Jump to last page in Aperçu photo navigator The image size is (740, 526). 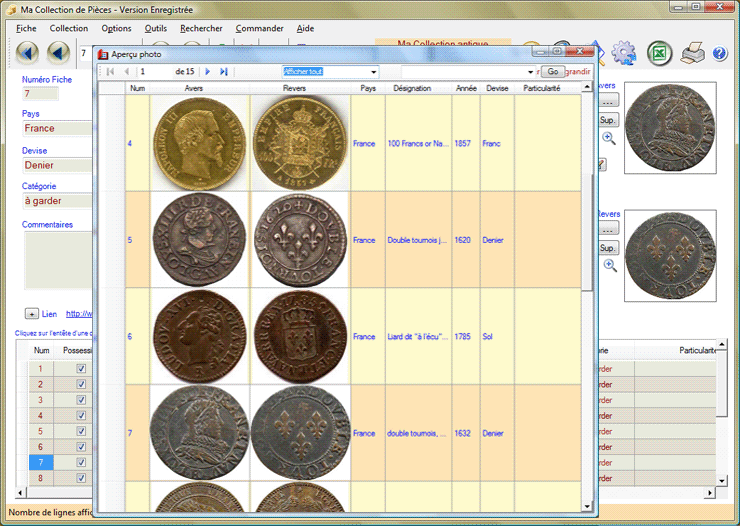click(x=224, y=72)
